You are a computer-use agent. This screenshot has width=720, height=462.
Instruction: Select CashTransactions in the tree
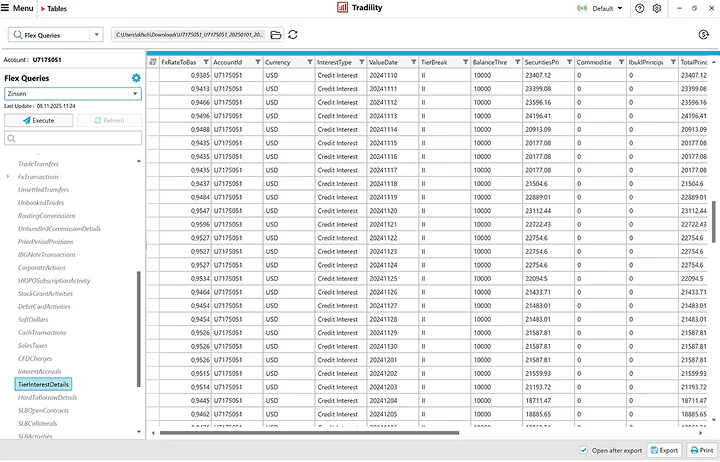pyautogui.click(x=42, y=332)
